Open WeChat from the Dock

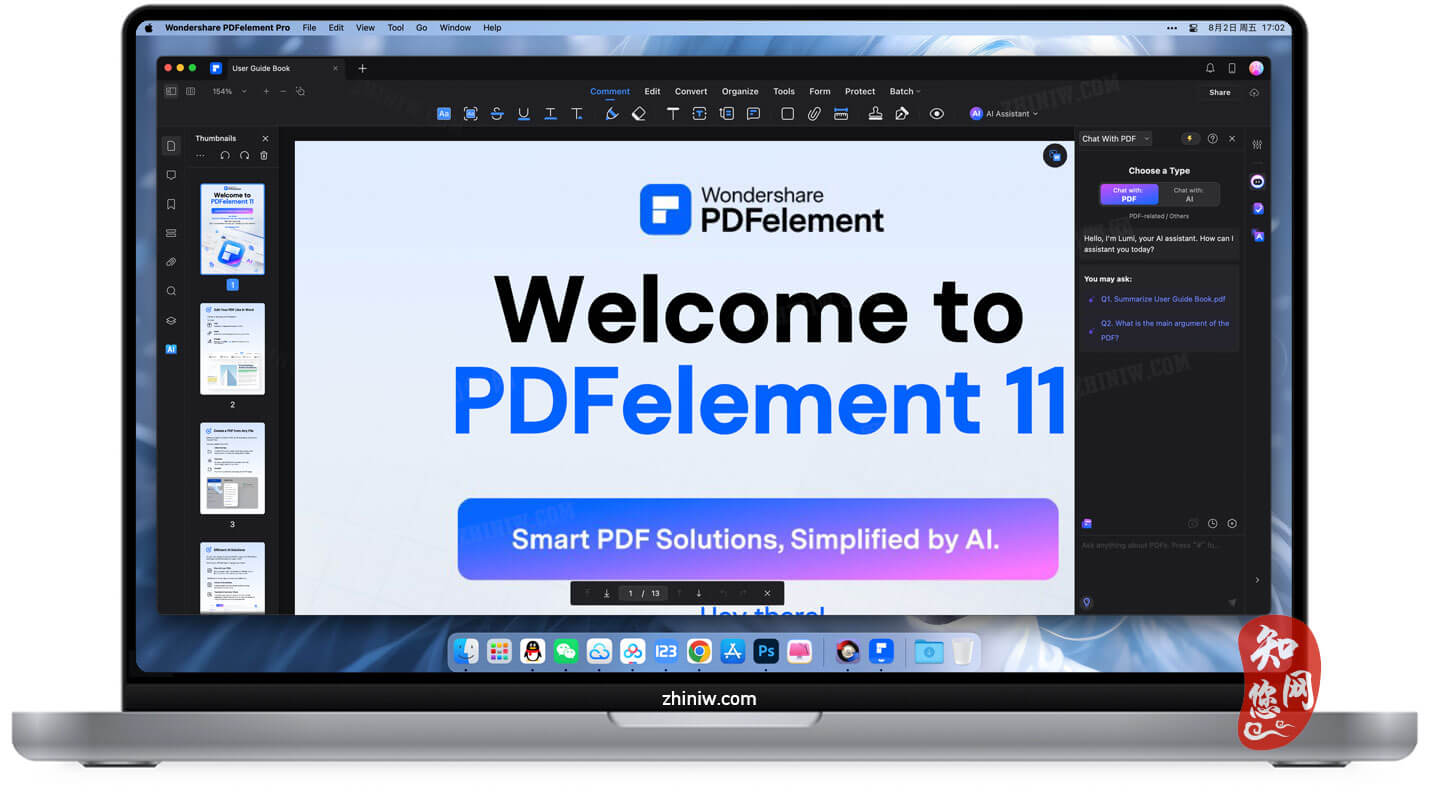pyautogui.click(x=566, y=651)
